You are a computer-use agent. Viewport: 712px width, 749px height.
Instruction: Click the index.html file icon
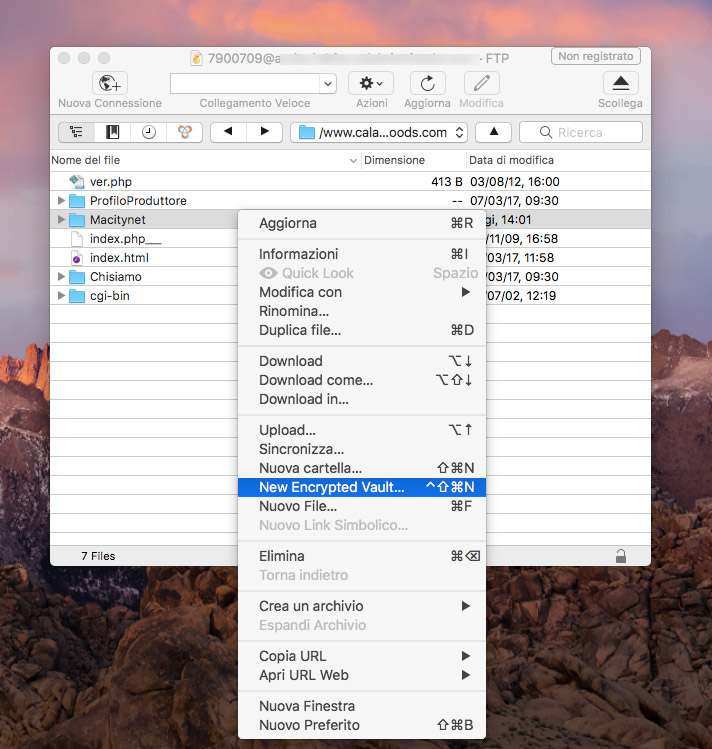click(76, 258)
